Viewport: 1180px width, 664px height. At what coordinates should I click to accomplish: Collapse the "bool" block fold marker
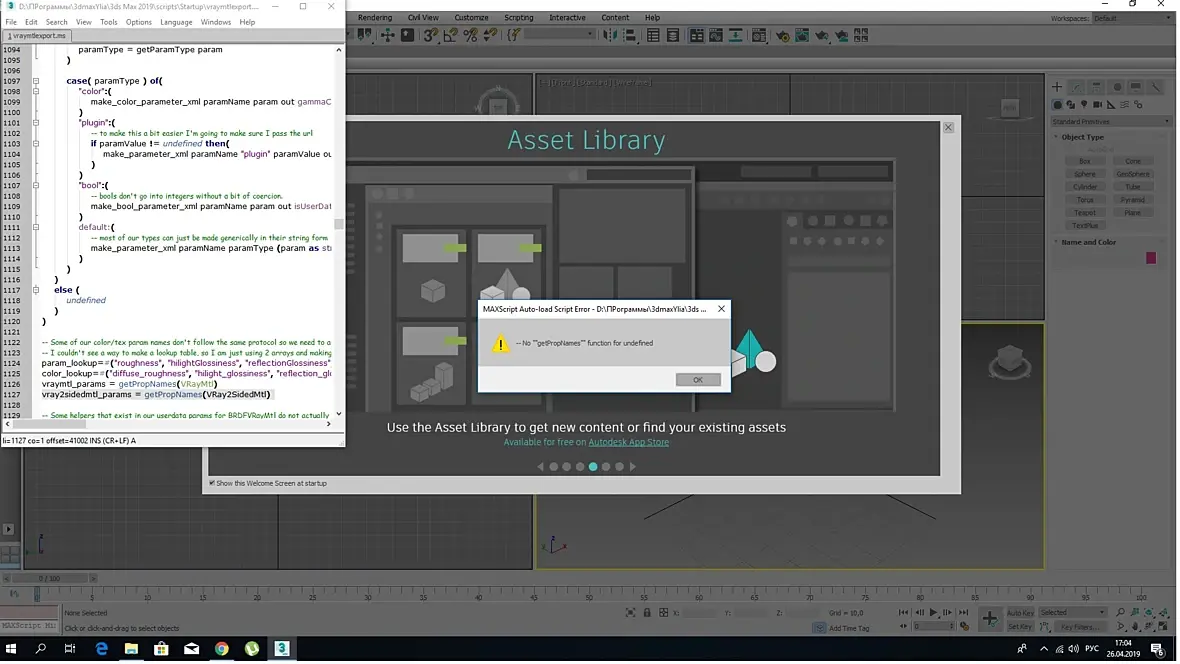[x=35, y=186]
